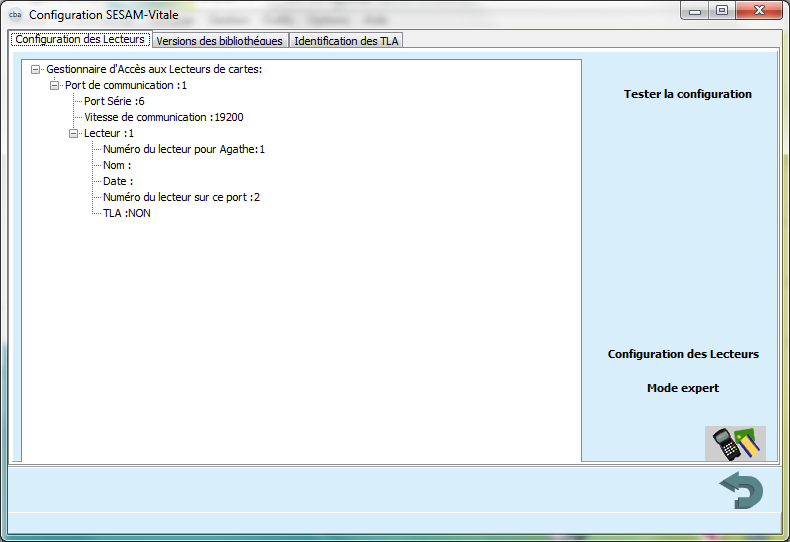The image size is (790, 542).
Task: Open the Identification des TLA tab
Action: coord(346,41)
